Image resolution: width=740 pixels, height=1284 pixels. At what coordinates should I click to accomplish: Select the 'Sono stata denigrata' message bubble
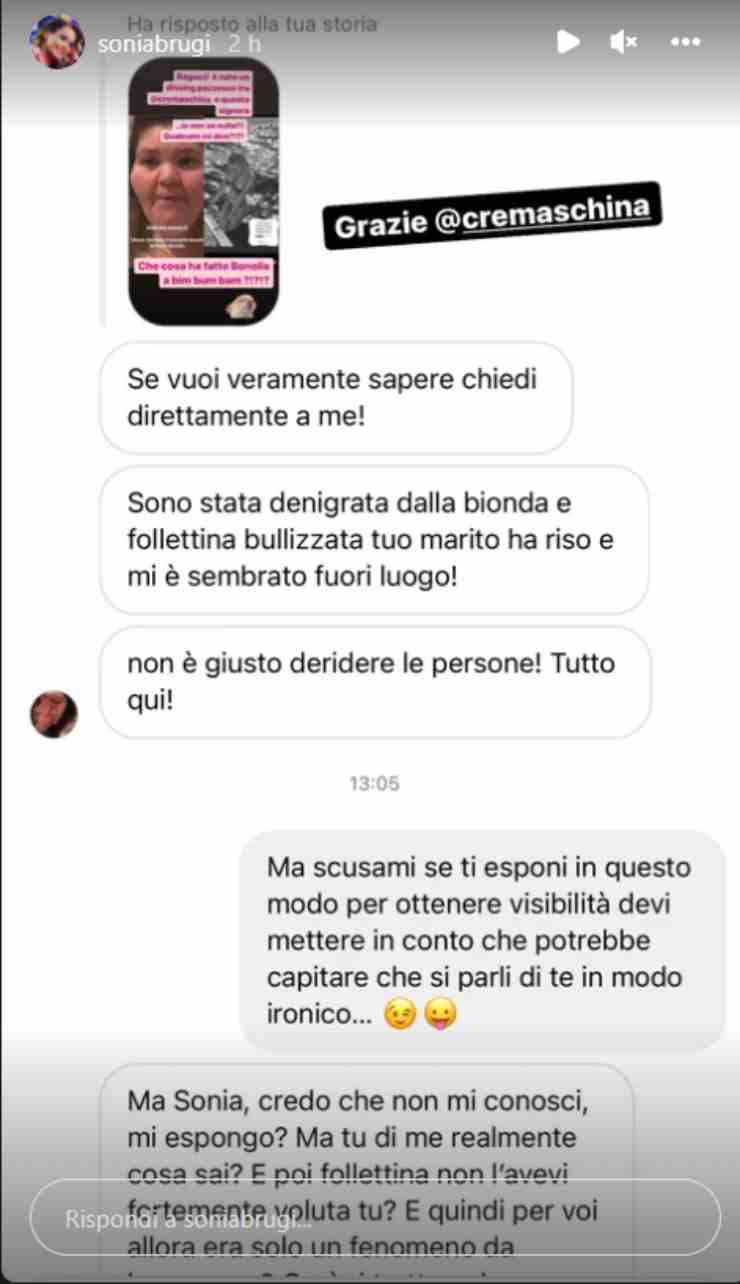(x=375, y=540)
